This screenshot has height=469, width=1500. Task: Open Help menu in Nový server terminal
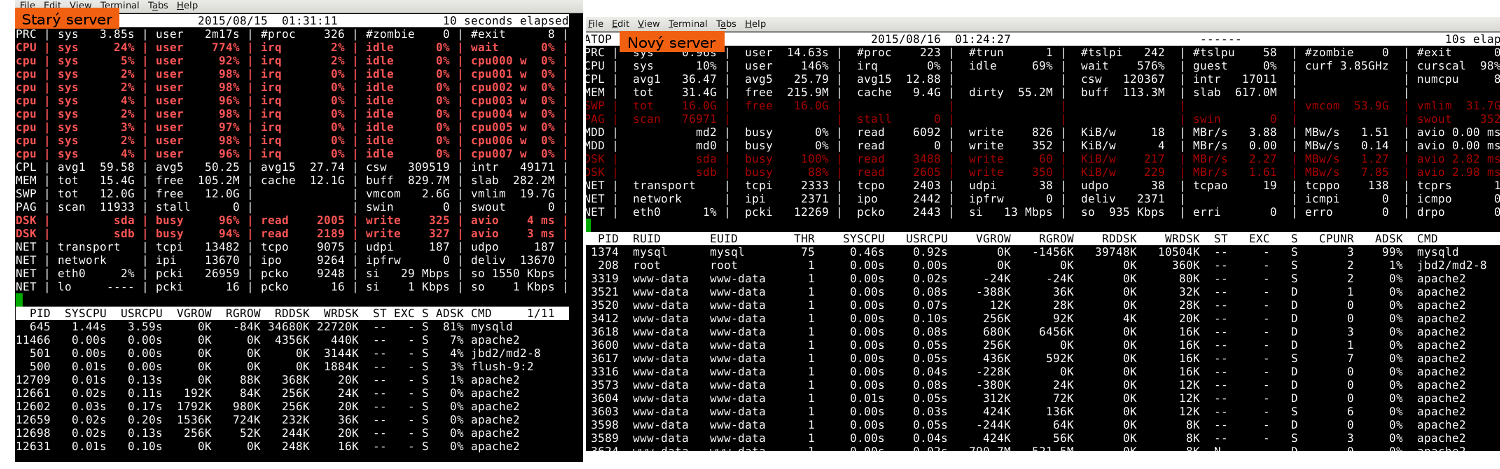[755, 23]
